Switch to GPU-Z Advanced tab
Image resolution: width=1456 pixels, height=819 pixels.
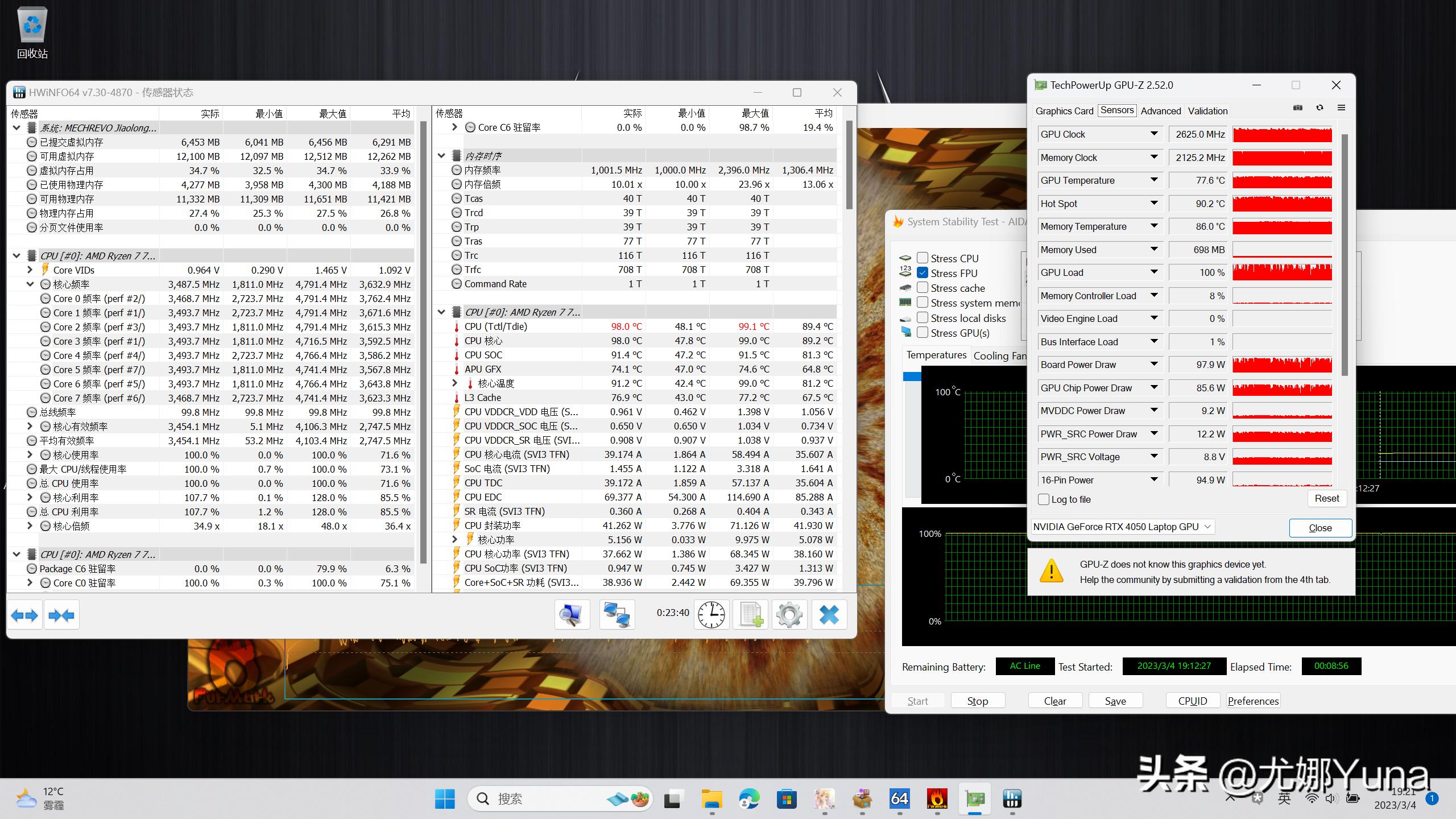pos(1160,111)
